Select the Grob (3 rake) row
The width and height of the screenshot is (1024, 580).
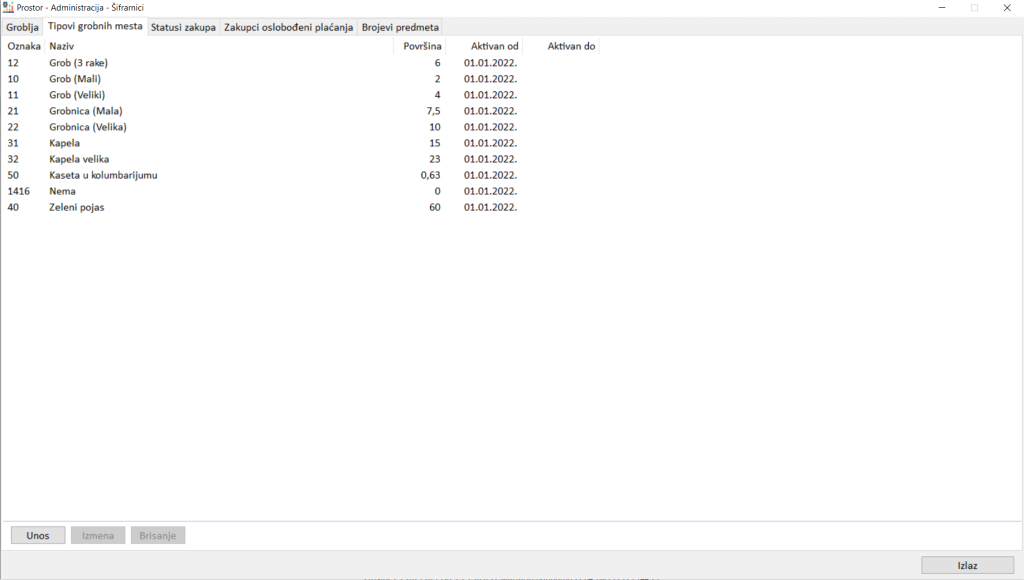click(79, 63)
